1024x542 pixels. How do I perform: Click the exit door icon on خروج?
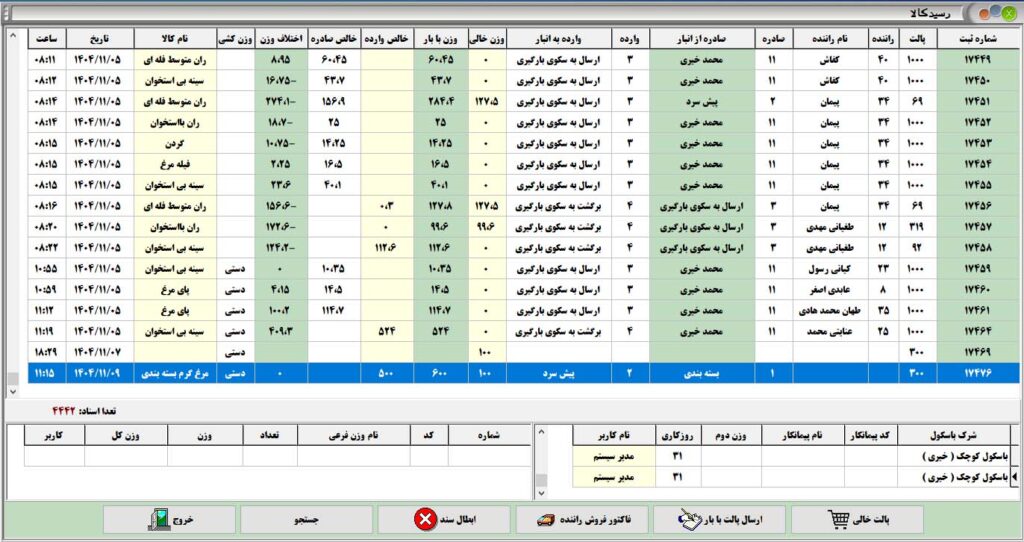tap(159, 519)
